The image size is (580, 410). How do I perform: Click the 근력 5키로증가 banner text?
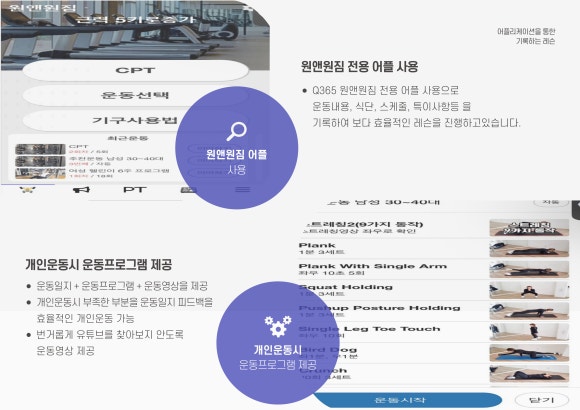(136, 19)
